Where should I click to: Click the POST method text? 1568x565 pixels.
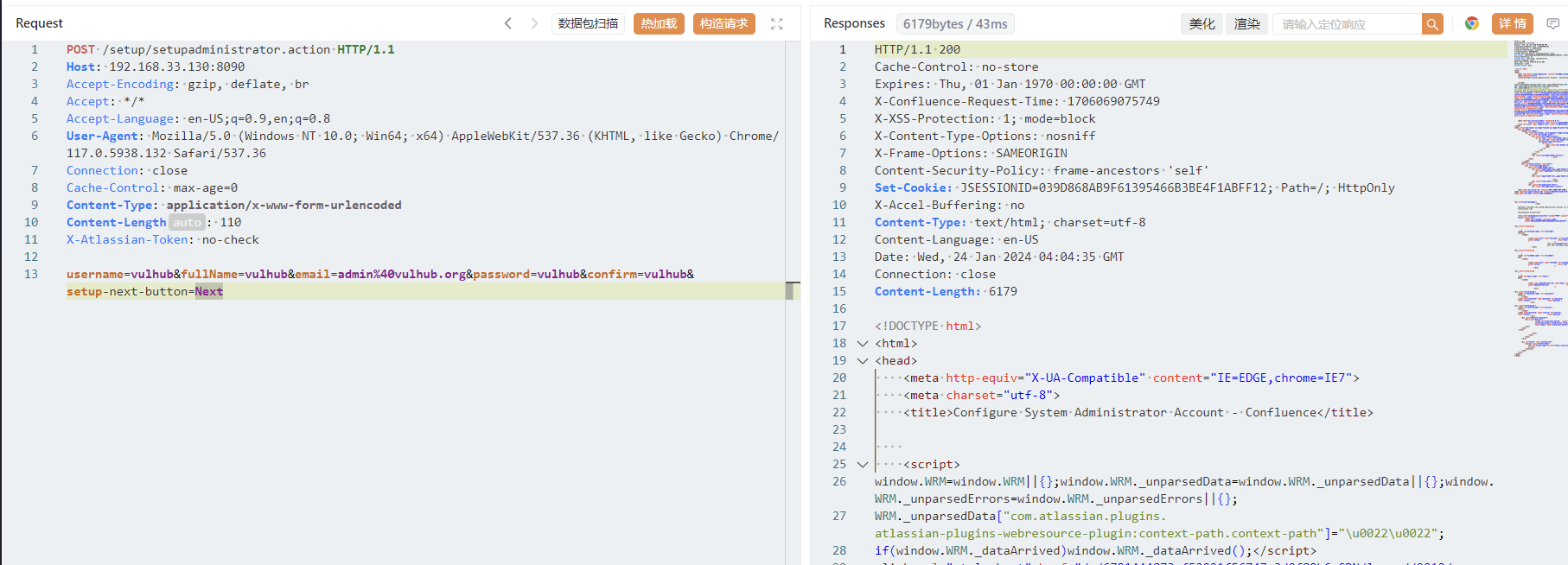coord(80,49)
